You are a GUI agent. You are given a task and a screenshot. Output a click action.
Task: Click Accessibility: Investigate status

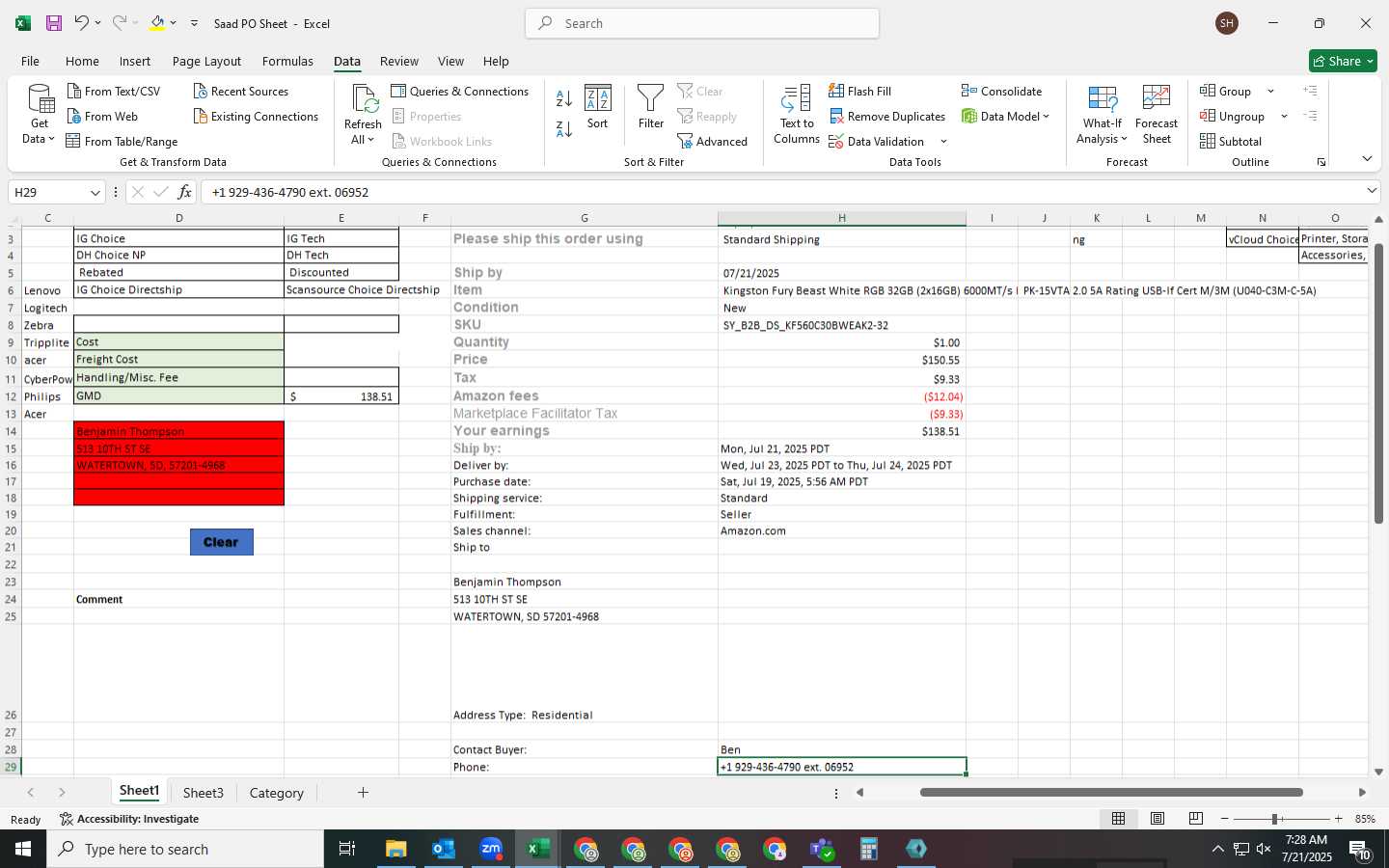(129, 819)
